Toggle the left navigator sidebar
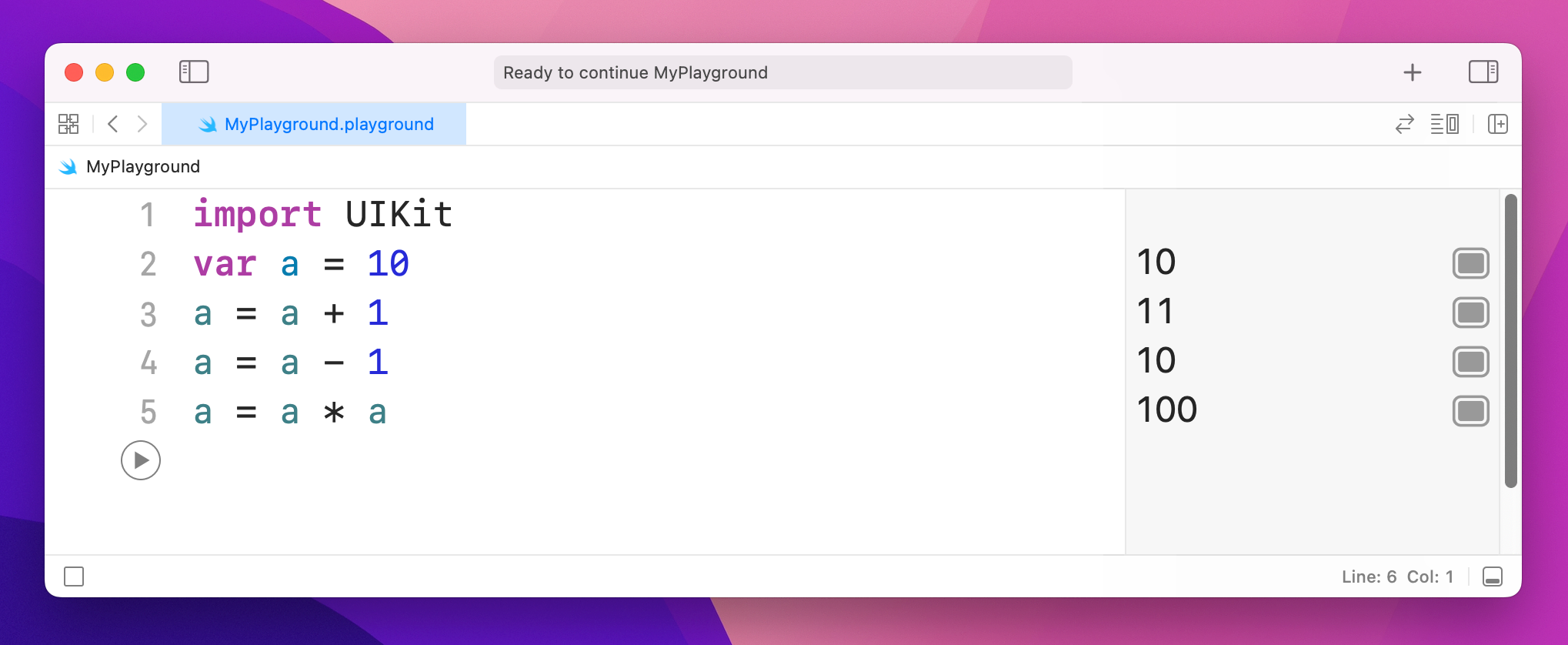1568x645 pixels. pos(194,72)
